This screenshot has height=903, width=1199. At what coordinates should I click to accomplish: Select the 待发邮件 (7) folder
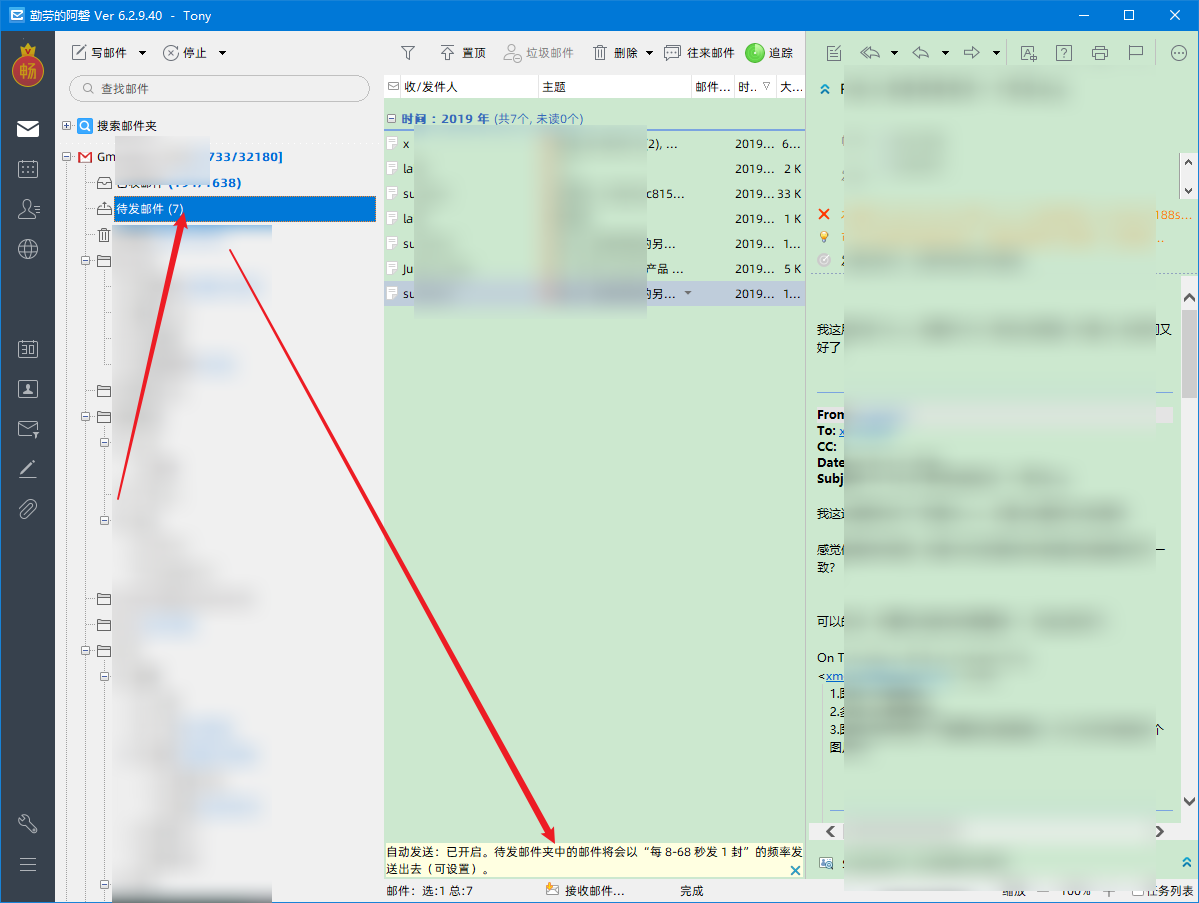pos(244,209)
